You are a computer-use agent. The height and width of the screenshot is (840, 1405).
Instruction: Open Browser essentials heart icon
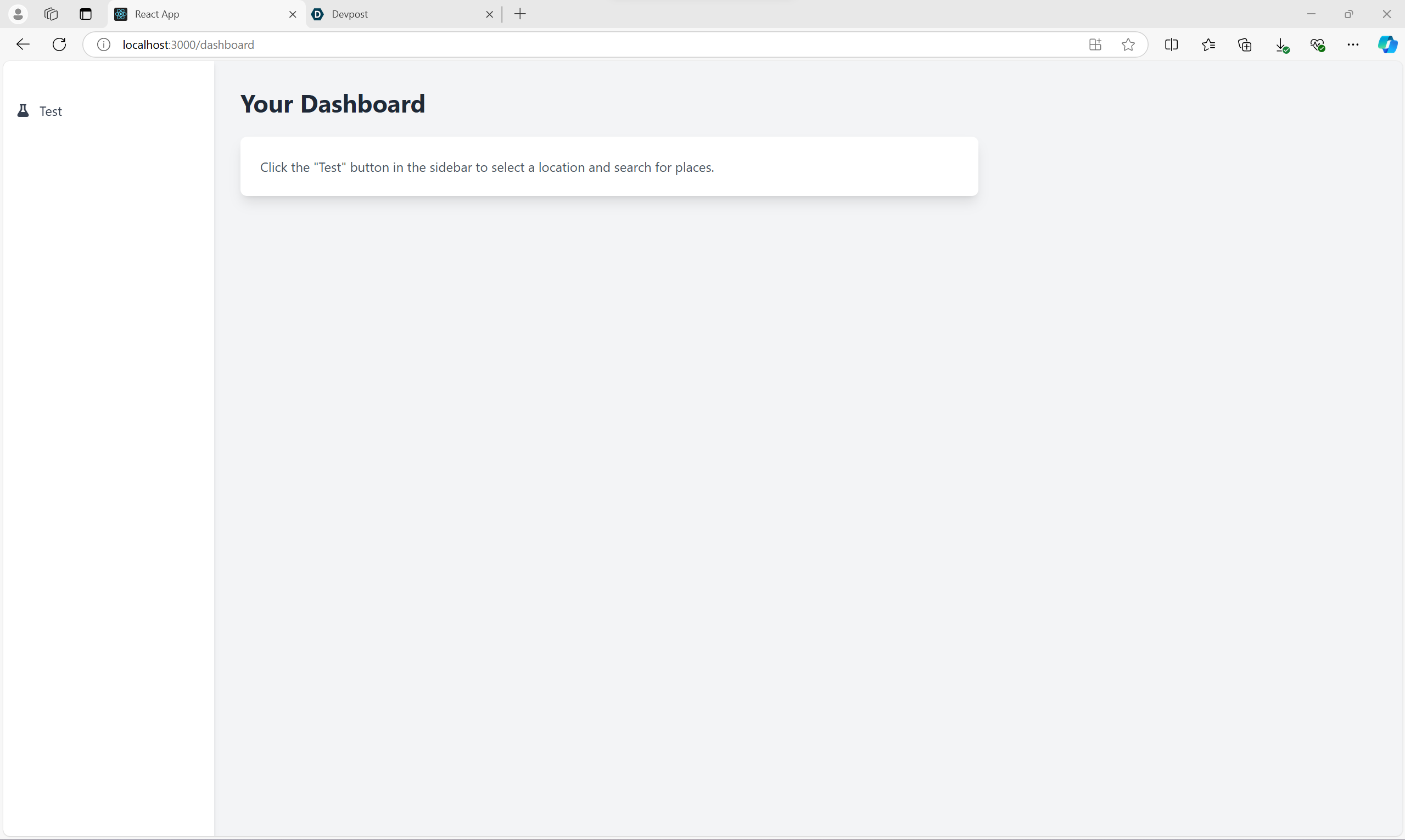1317,44
